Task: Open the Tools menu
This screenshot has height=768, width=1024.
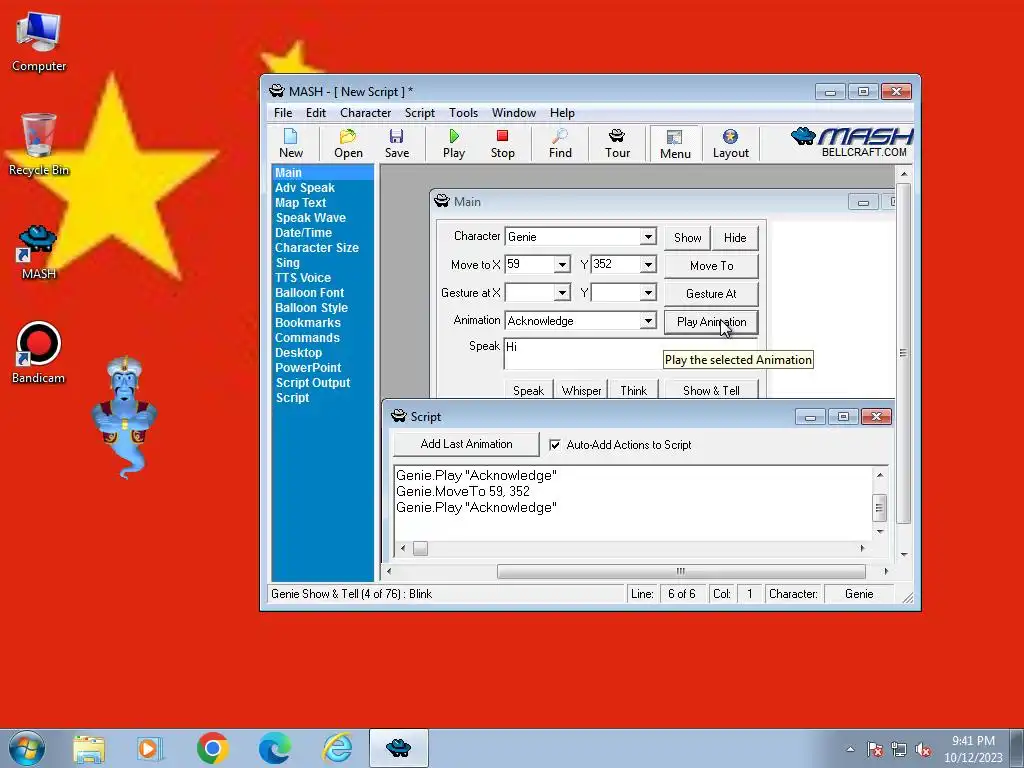Action: [x=463, y=113]
